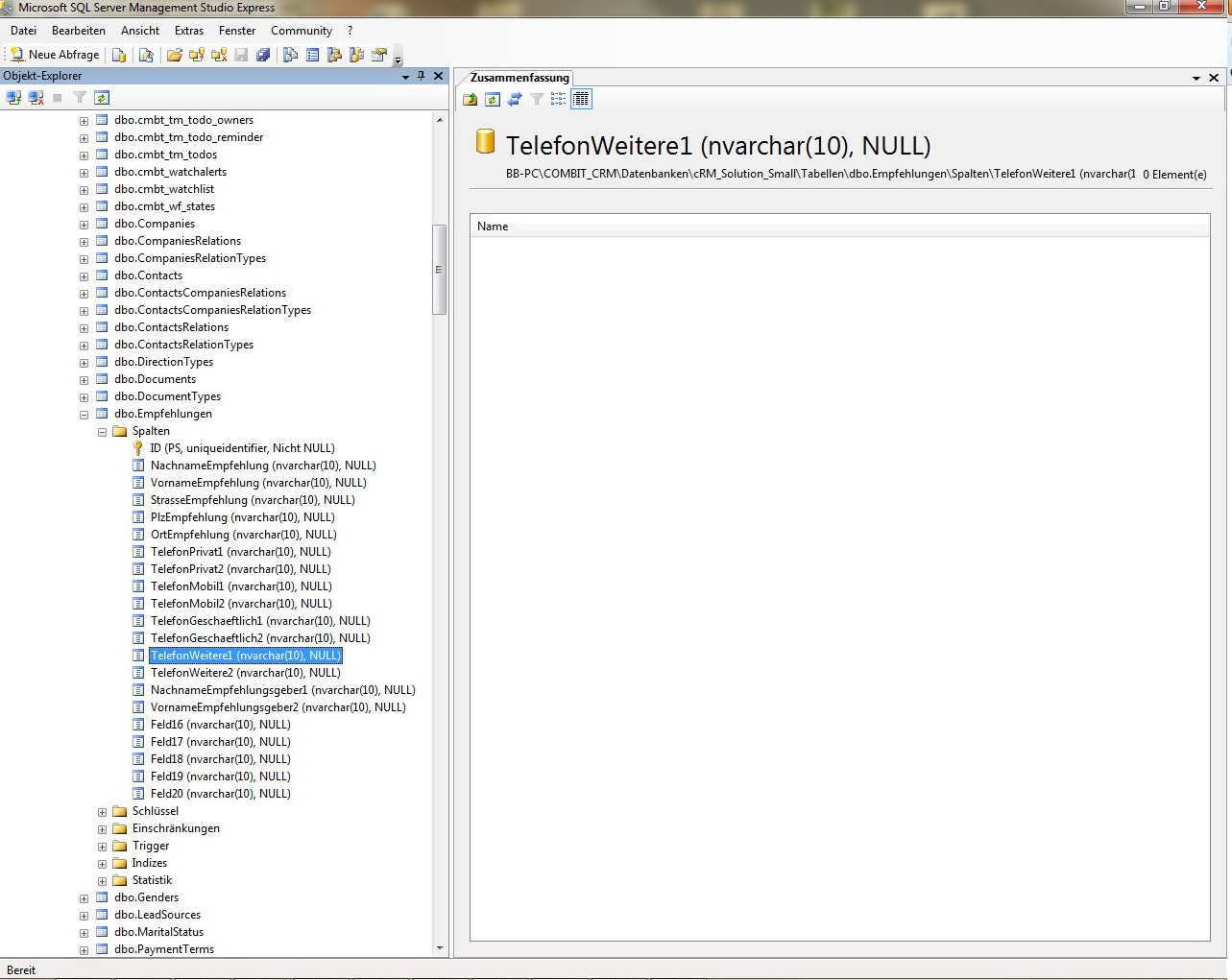Screen dimensions: 1232x980
Task: Open the Community menu
Action: tap(302, 31)
